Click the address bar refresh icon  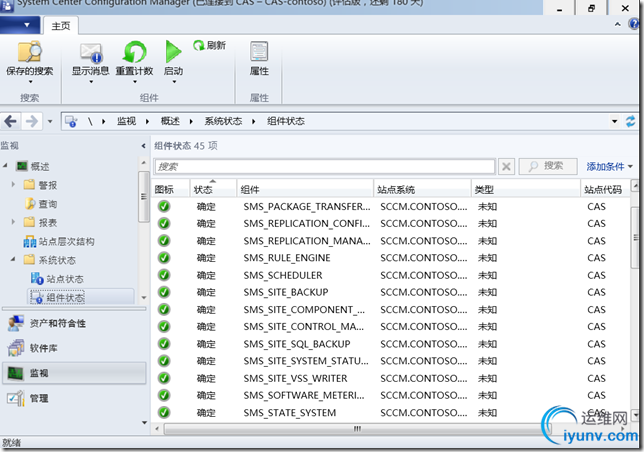630,121
